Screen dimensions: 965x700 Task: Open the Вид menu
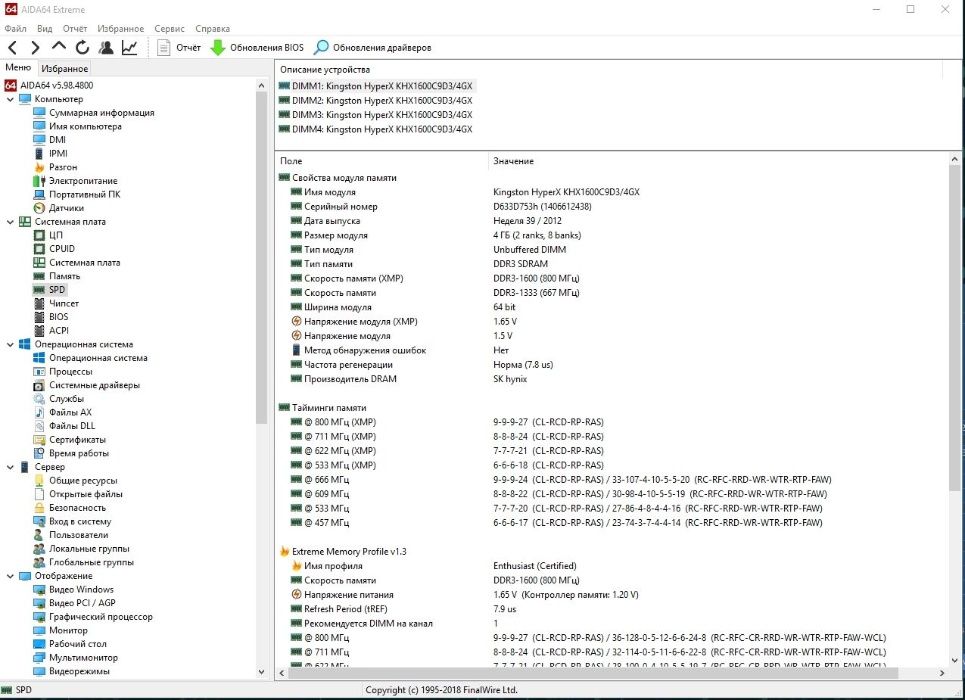(44, 28)
